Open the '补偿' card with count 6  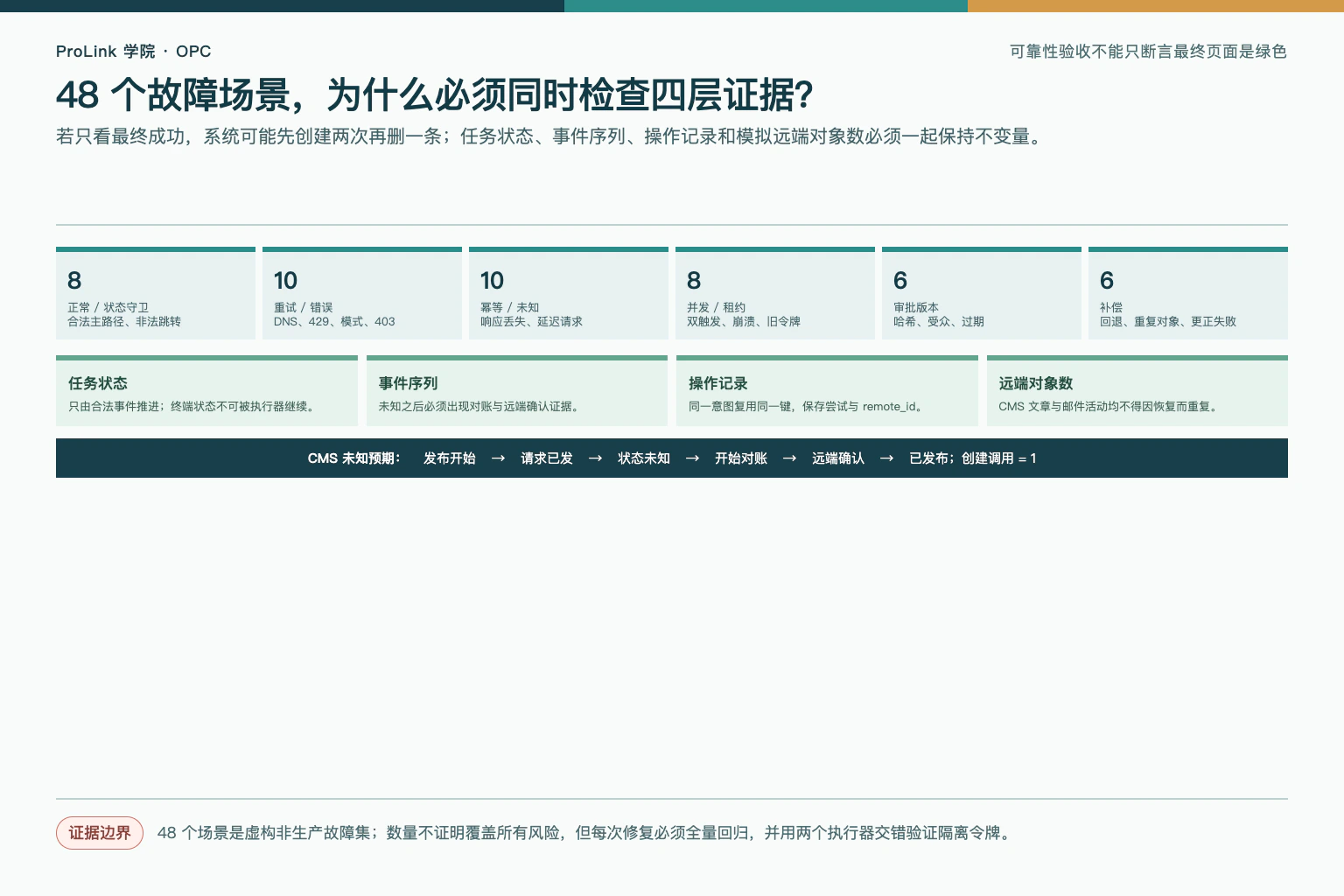click(x=1188, y=293)
